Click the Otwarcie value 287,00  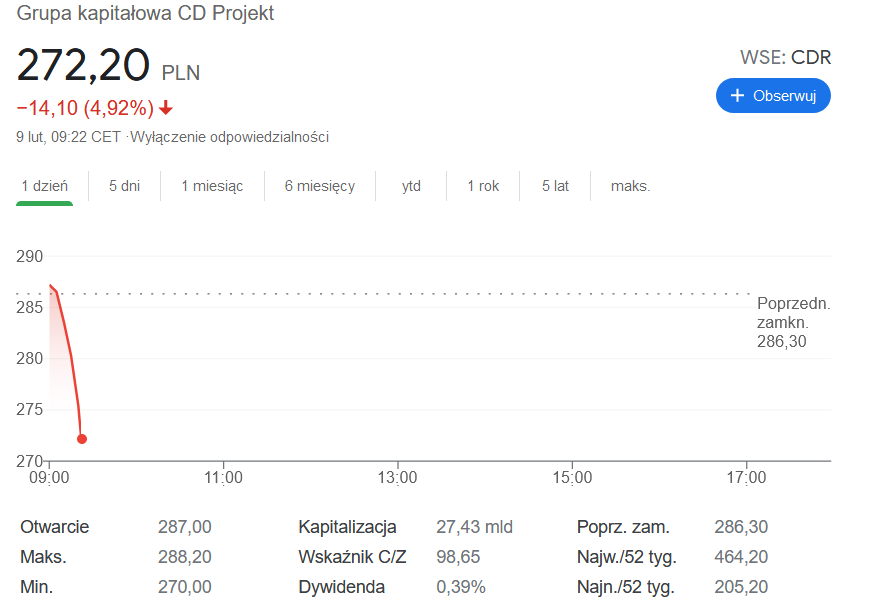click(185, 527)
